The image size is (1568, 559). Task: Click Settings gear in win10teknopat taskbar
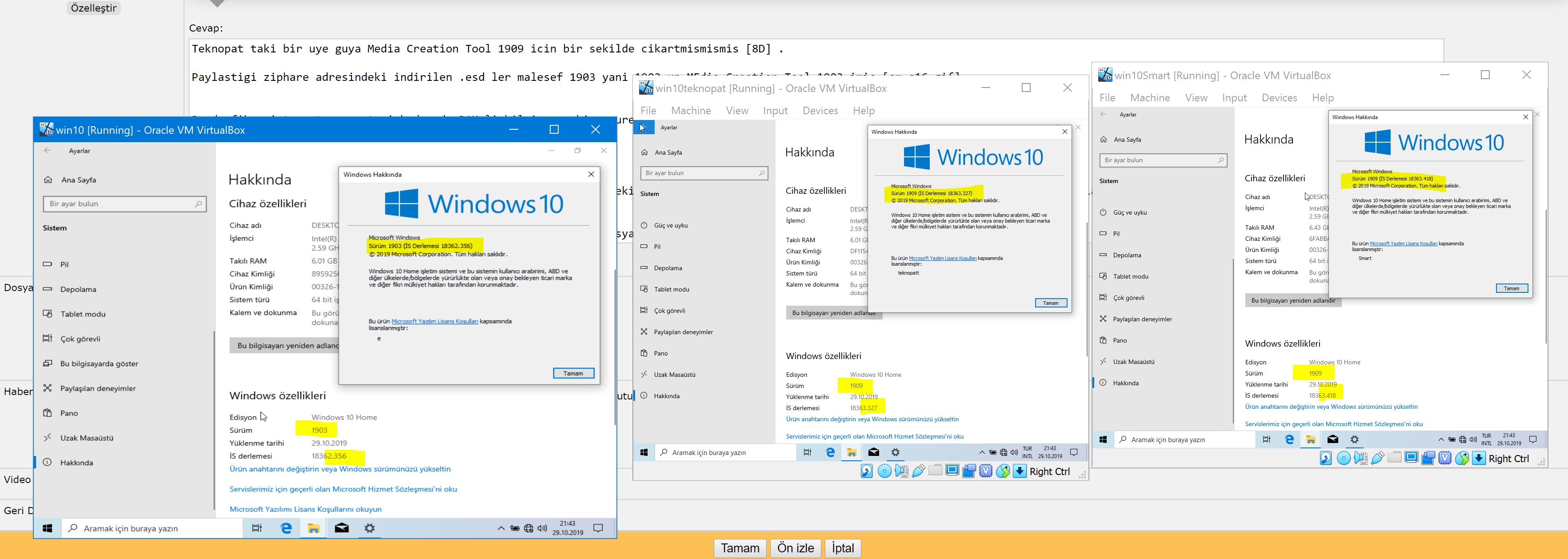pyautogui.click(x=896, y=452)
